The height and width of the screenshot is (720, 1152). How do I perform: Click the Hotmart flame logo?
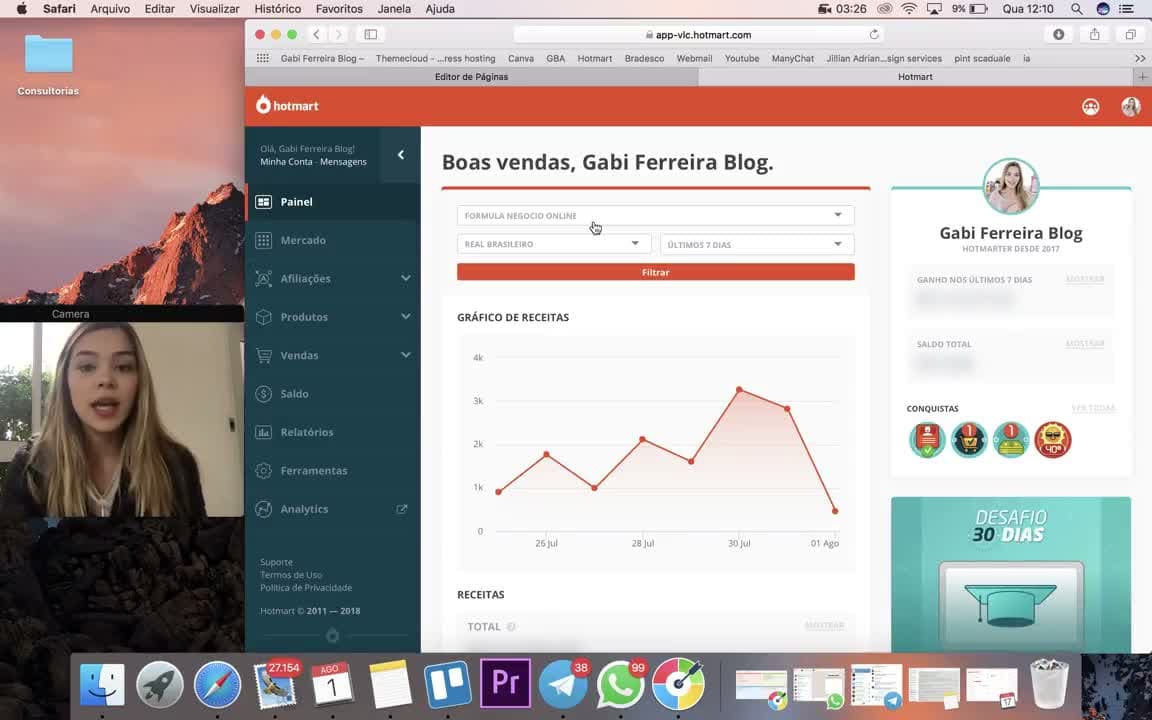pyautogui.click(x=263, y=105)
